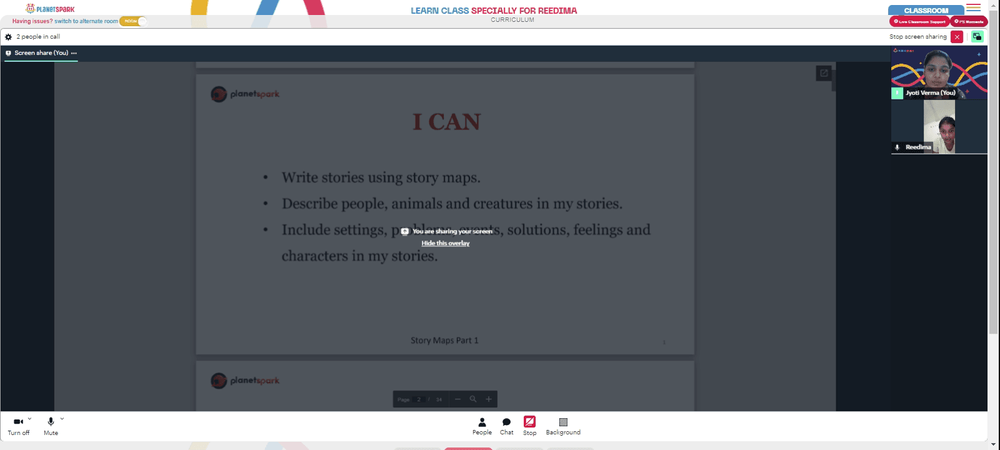The image size is (1000, 450).
Task: Pop out the shared document with the open-external icon
Action: coord(823,73)
